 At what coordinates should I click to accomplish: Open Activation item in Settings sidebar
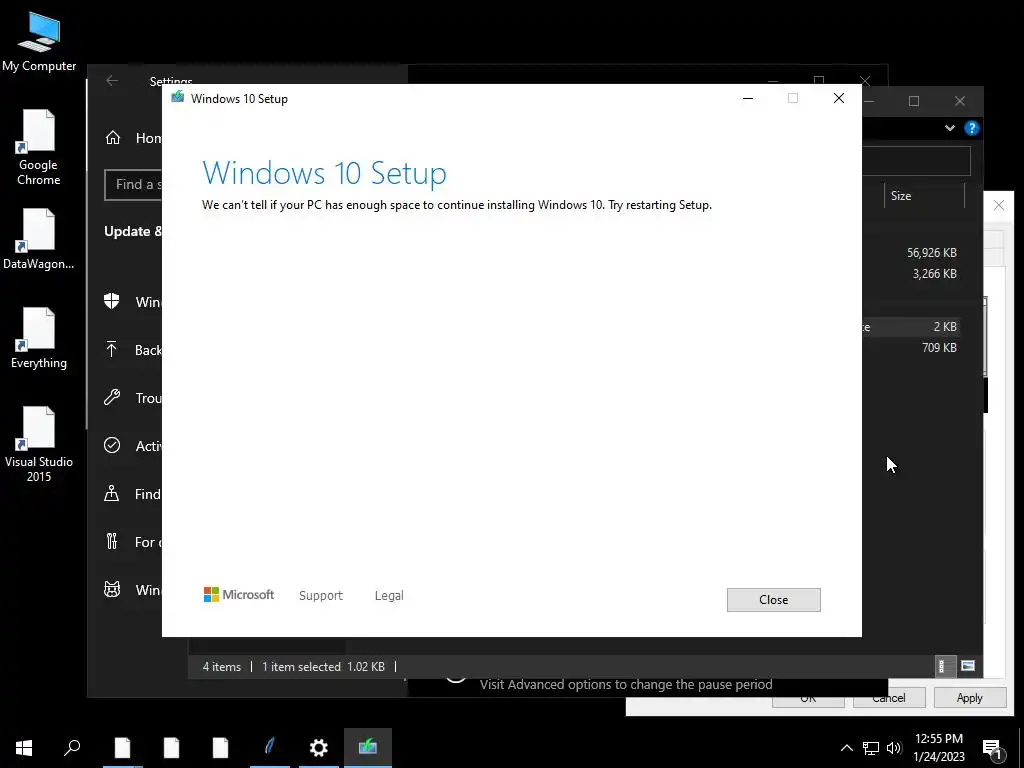tap(134, 446)
